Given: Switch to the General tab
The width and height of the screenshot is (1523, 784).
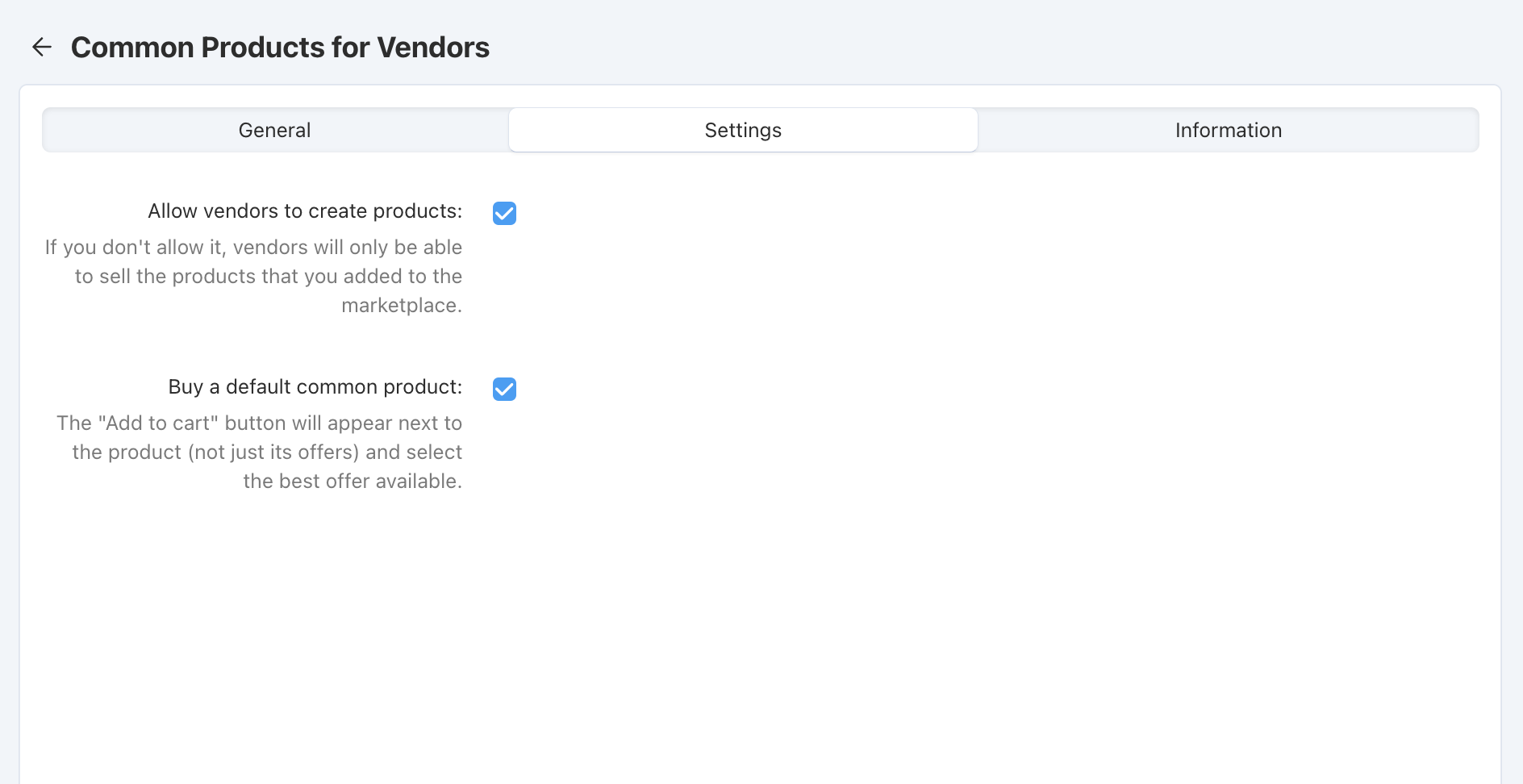Looking at the screenshot, I should click(x=275, y=131).
